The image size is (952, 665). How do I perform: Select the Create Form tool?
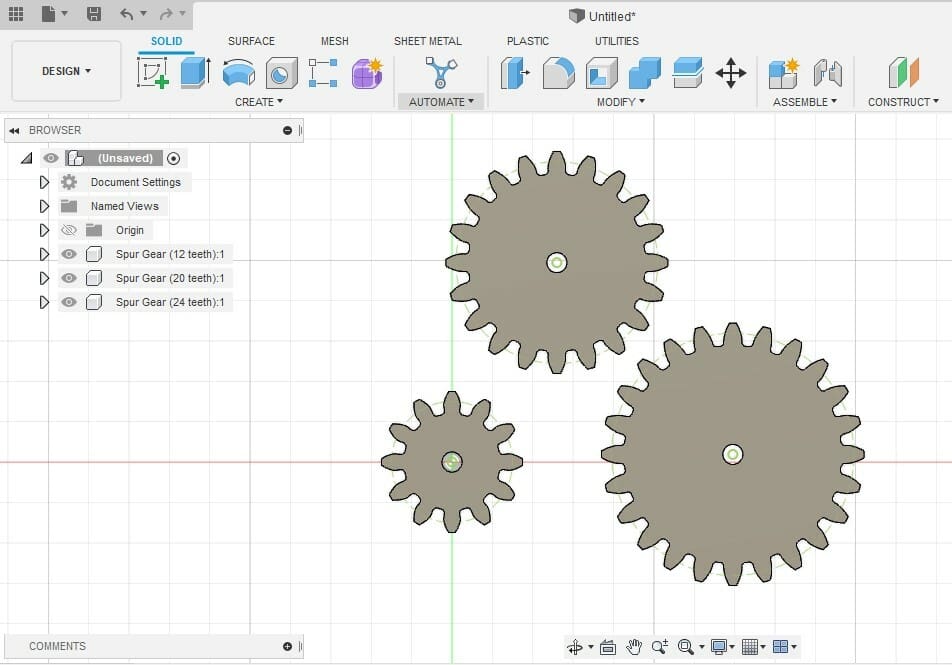point(367,73)
